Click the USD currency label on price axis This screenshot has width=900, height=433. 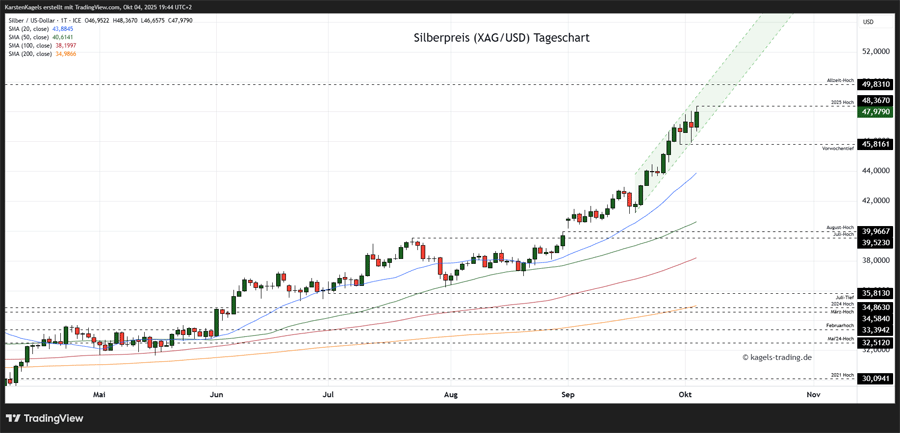click(868, 22)
